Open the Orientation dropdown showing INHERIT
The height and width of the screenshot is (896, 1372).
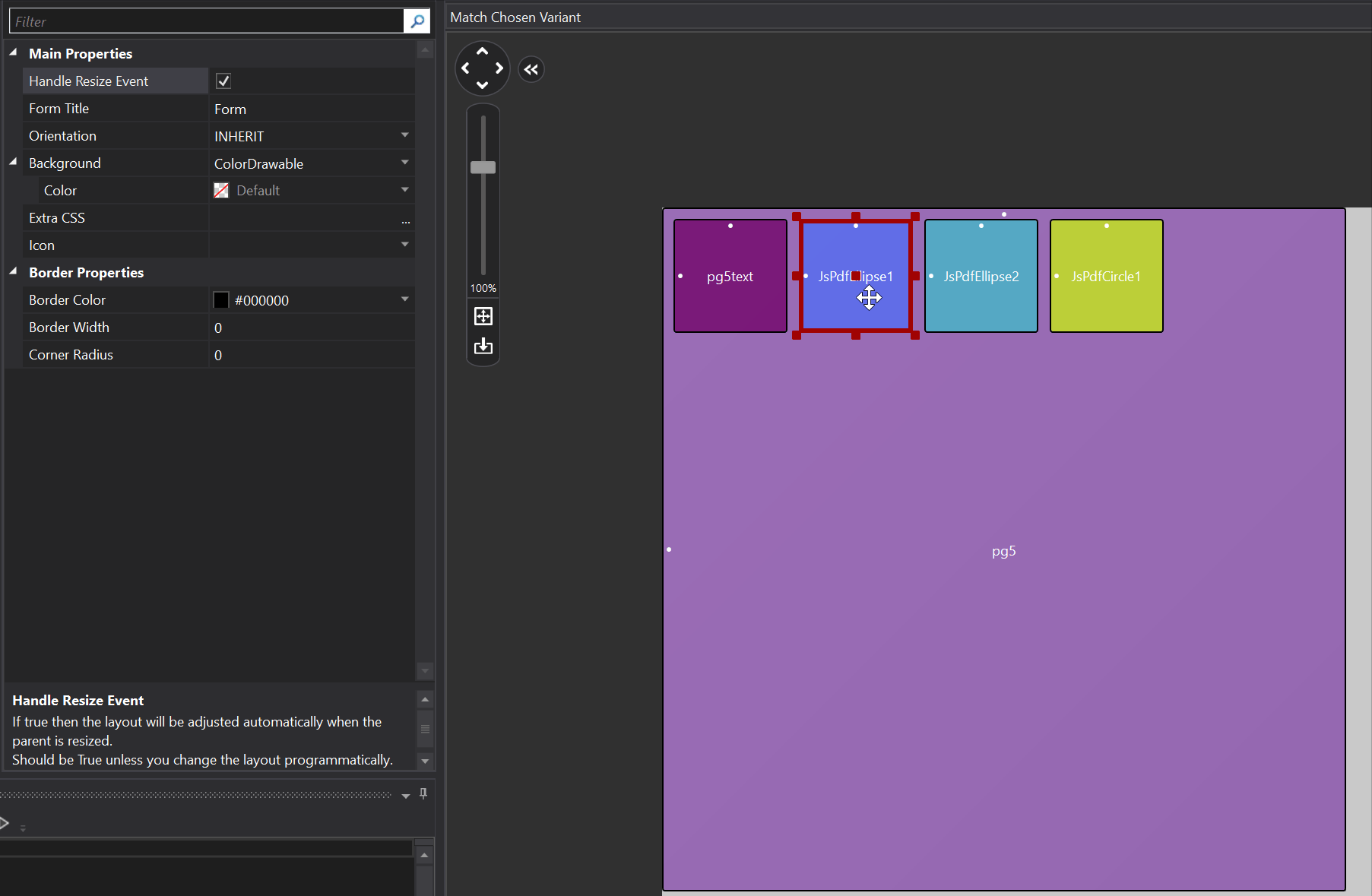(404, 136)
